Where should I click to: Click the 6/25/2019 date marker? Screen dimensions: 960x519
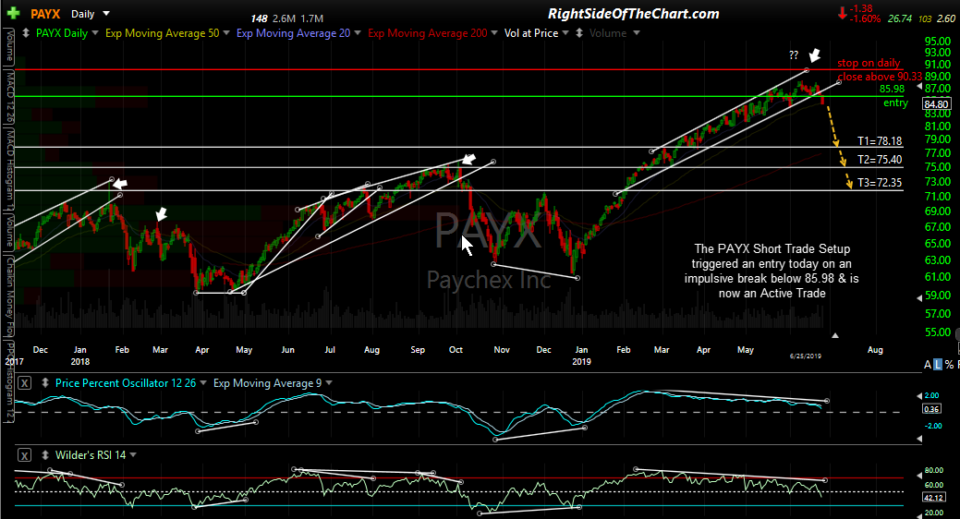pyautogui.click(x=805, y=356)
